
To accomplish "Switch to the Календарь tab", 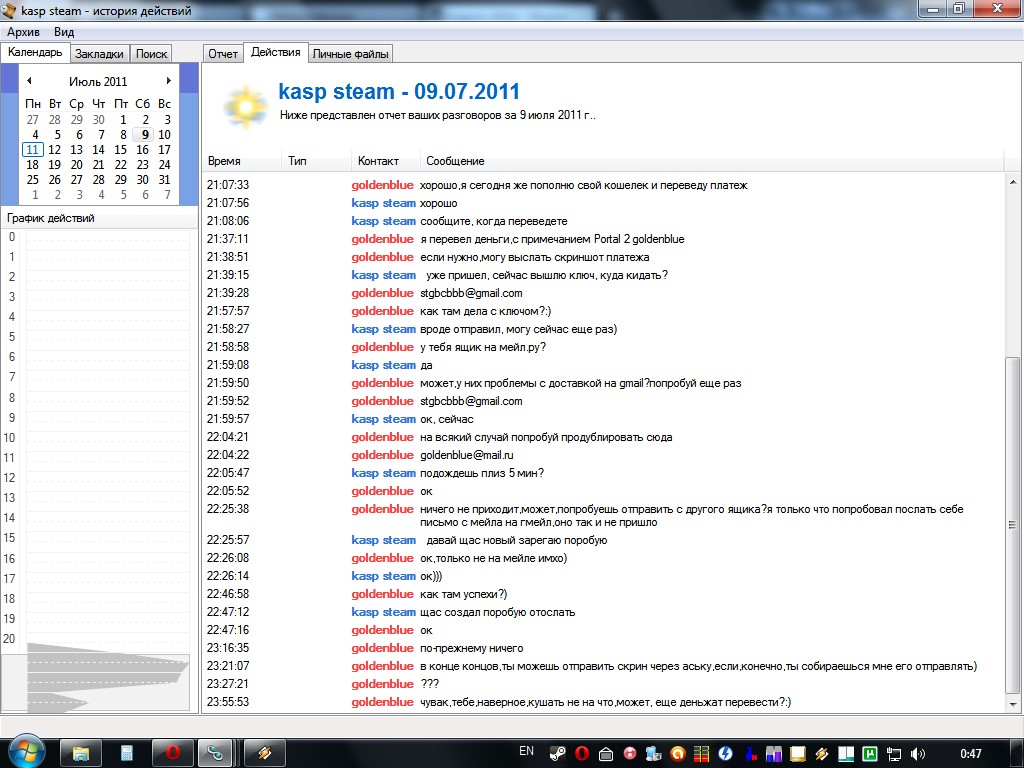I will [x=35, y=52].
